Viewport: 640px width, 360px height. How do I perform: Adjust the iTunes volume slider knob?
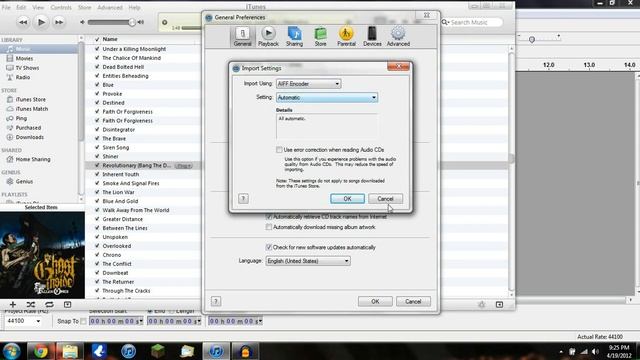tap(132, 22)
